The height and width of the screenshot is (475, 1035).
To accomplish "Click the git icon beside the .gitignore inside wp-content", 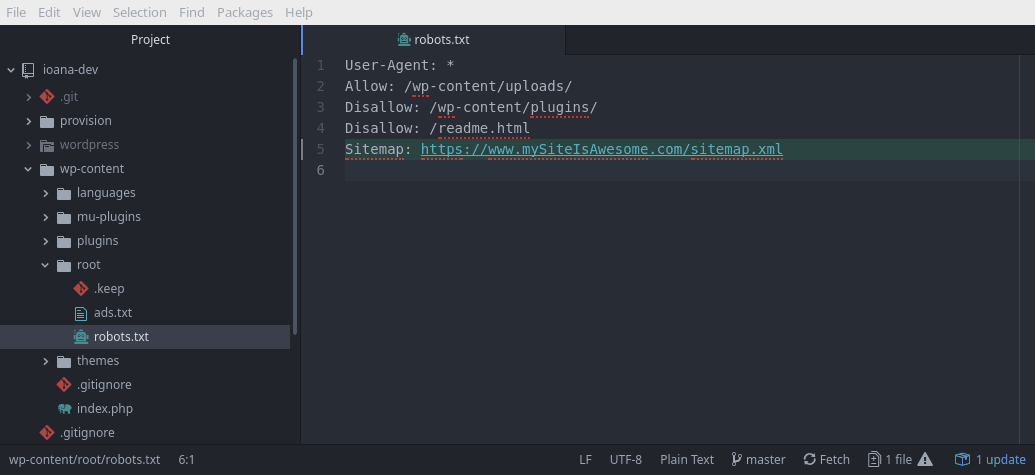I will [63, 385].
